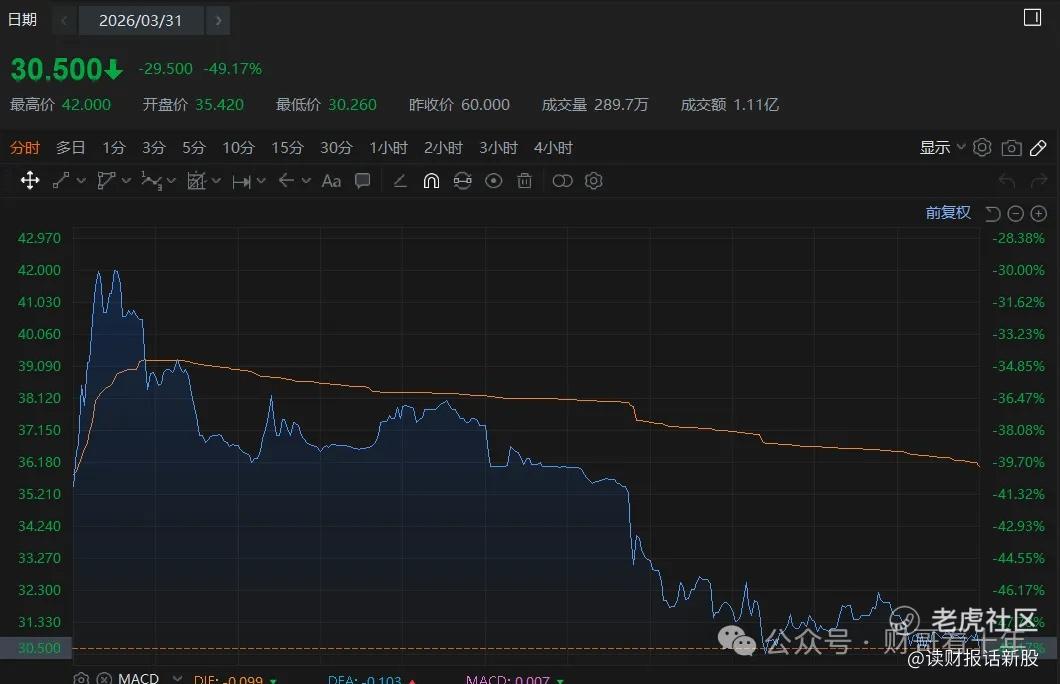Click the date field 2026/03/31

(x=141, y=20)
